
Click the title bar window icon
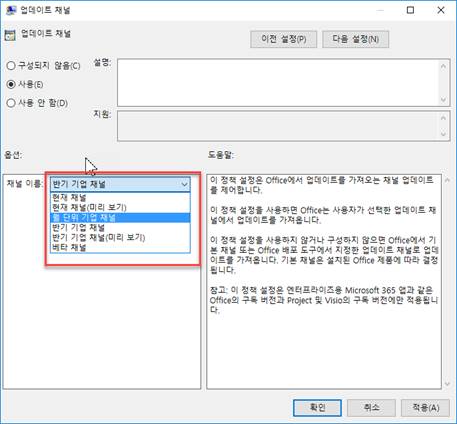click(x=11, y=10)
